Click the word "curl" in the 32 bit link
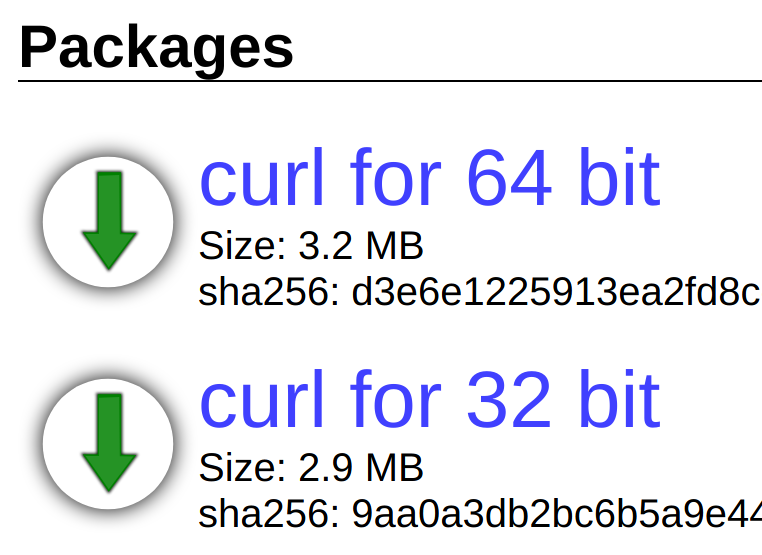Image resolution: width=762 pixels, height=555 pixels. click(262, 401)
